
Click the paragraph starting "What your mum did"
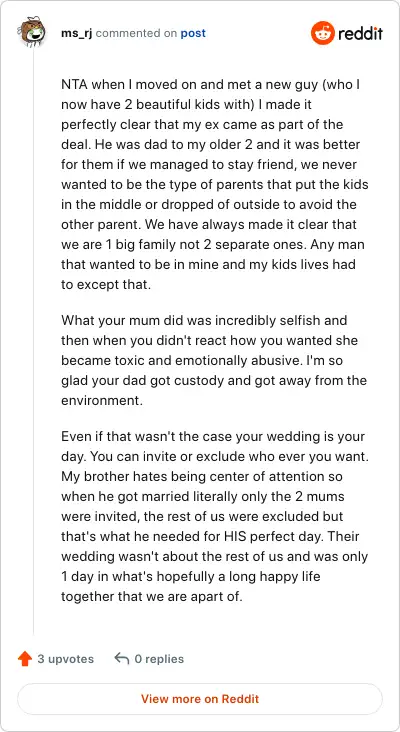(x=215, y=360)
